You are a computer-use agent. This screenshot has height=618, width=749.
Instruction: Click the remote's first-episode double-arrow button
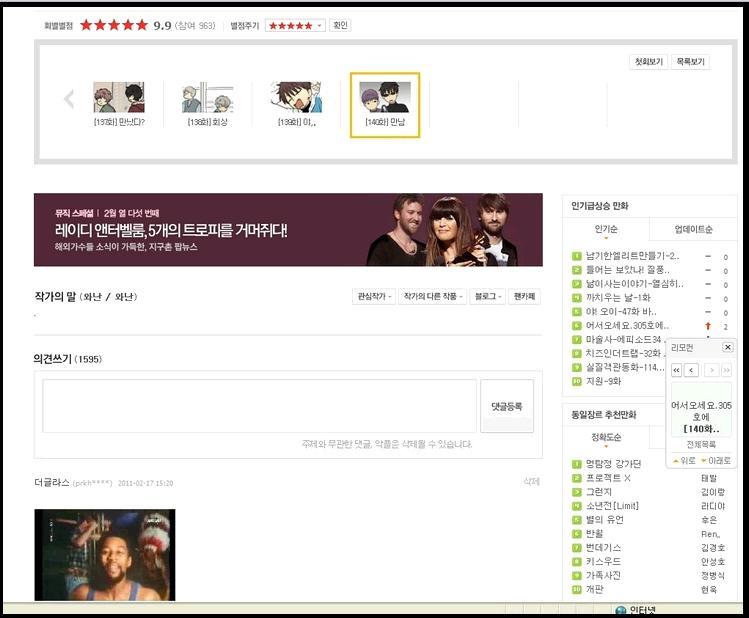tap(677, 370)
